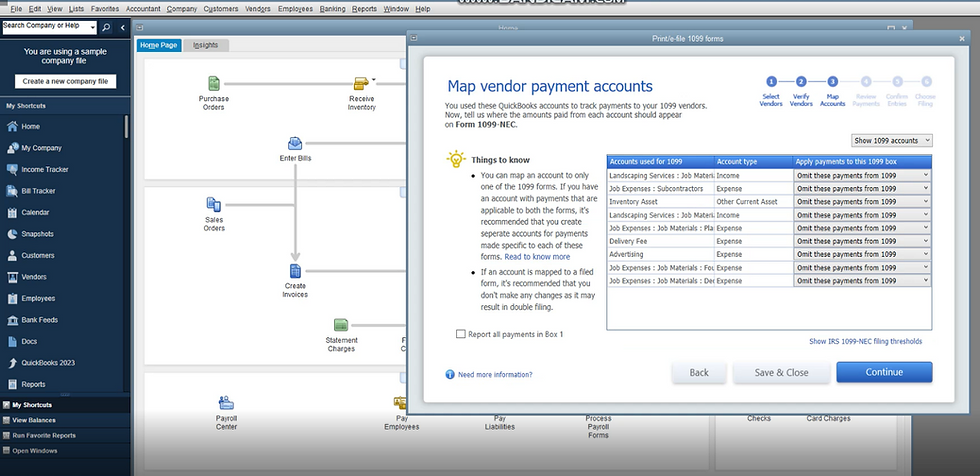Select Run Favorite Reports in sidebar
This screenshot has height=476, width=980.
44,435
